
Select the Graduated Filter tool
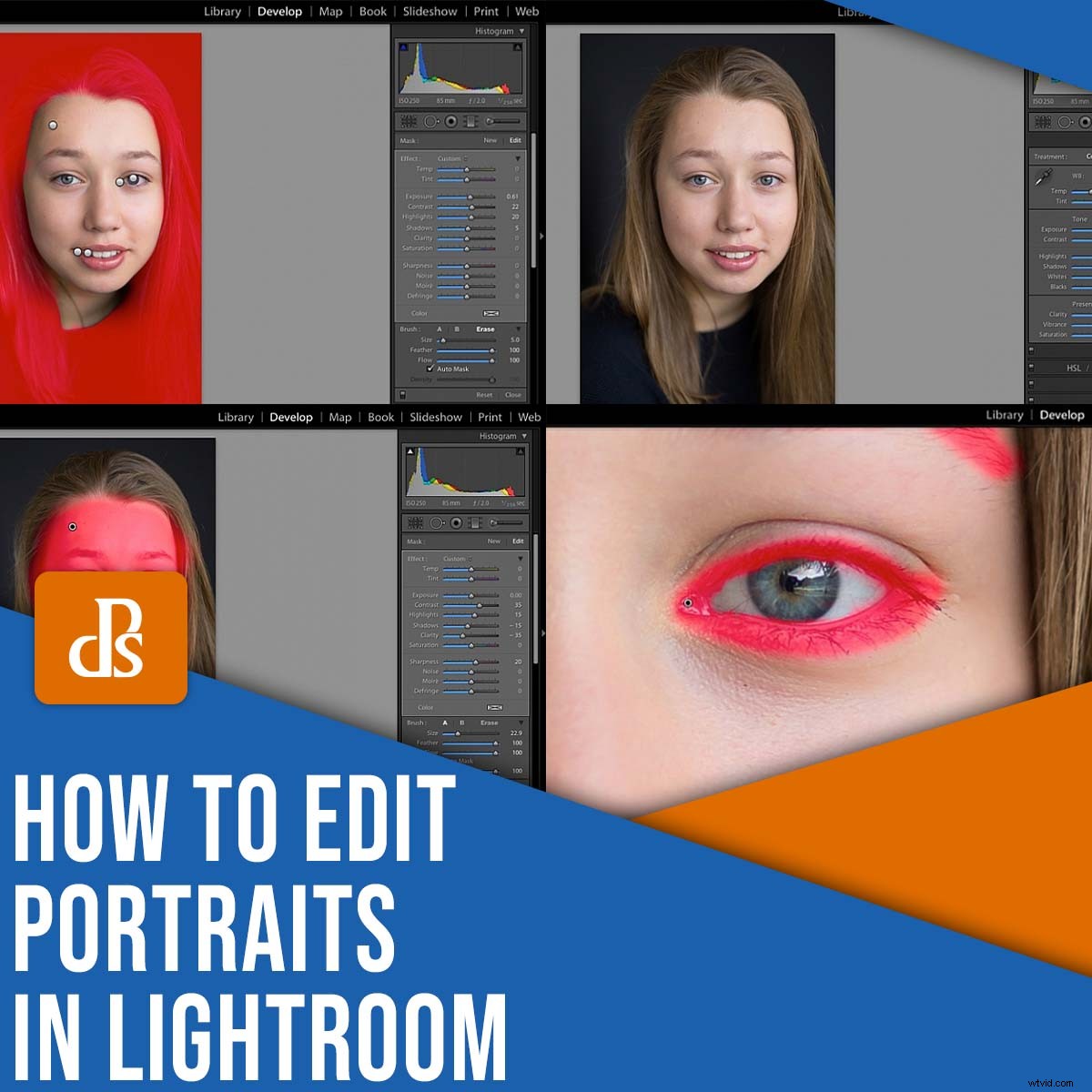[x=471, y=119]
